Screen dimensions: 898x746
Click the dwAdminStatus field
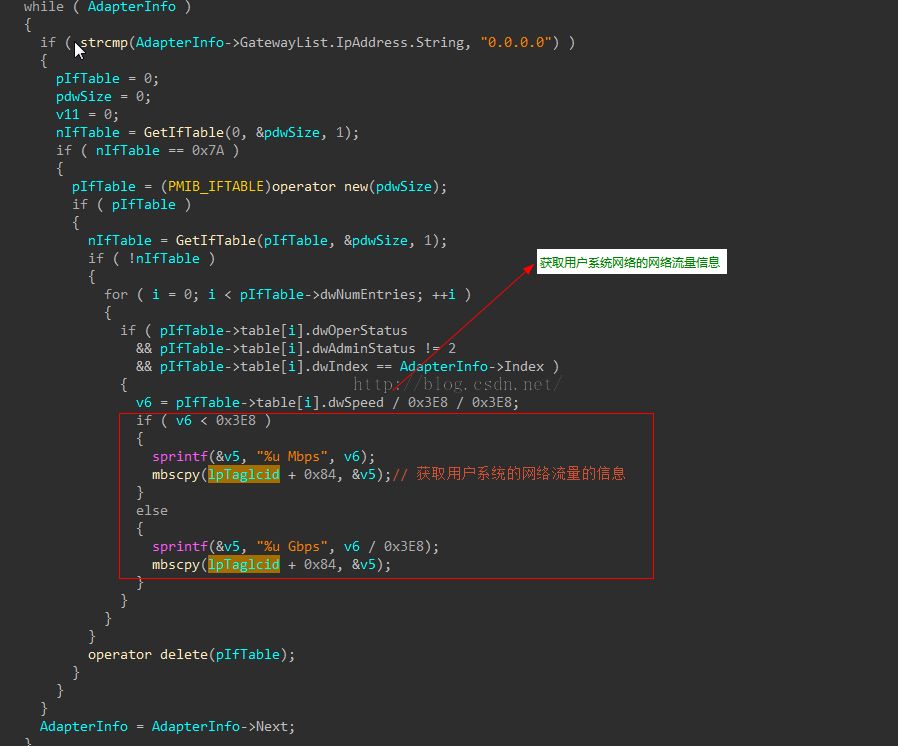point(363,348)
